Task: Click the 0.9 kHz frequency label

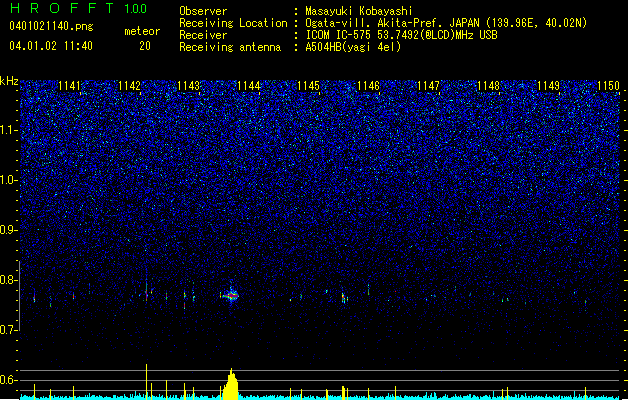Action: coord(8,230)
